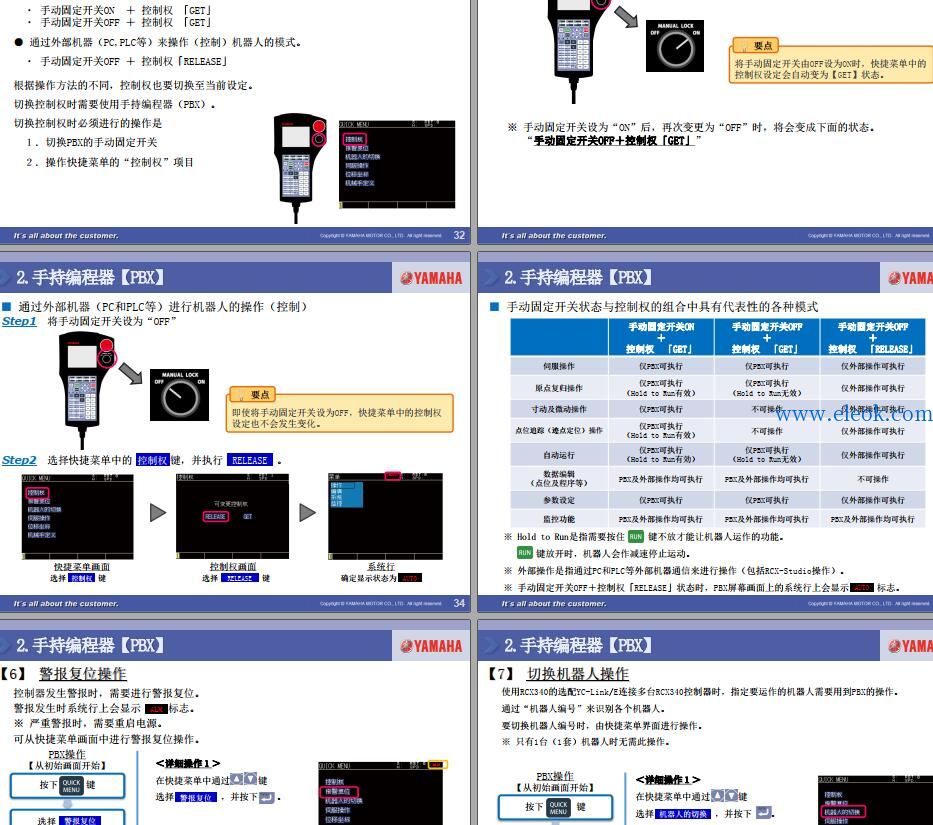The image size is (933, 825).
Task: Click the MANUAL LOCK dial beside Step1
Action: pyautogui.click(x=180, y=395)
